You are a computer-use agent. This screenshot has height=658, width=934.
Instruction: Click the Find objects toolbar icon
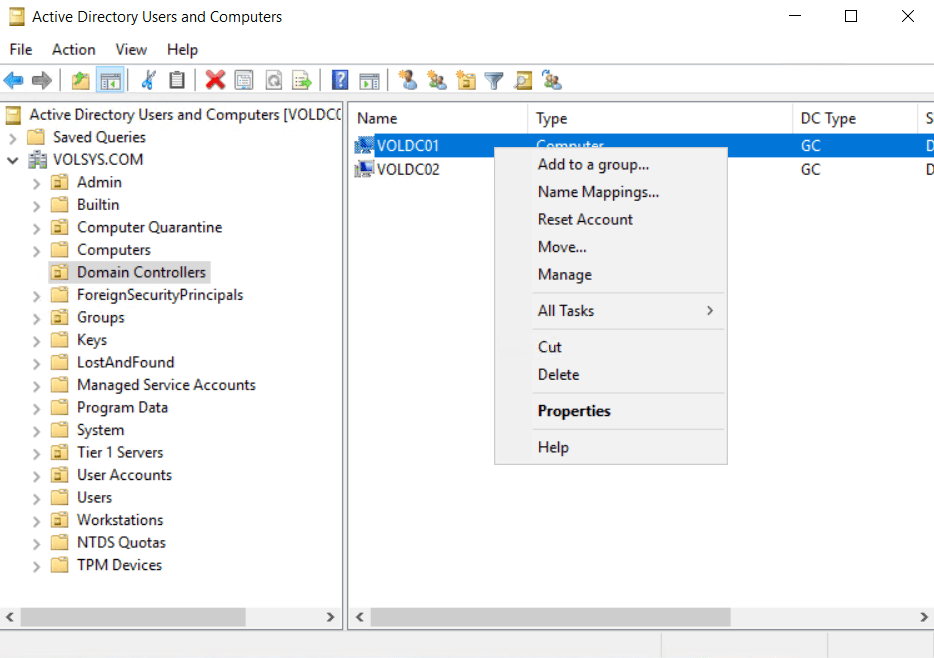(x=523, y=81)
